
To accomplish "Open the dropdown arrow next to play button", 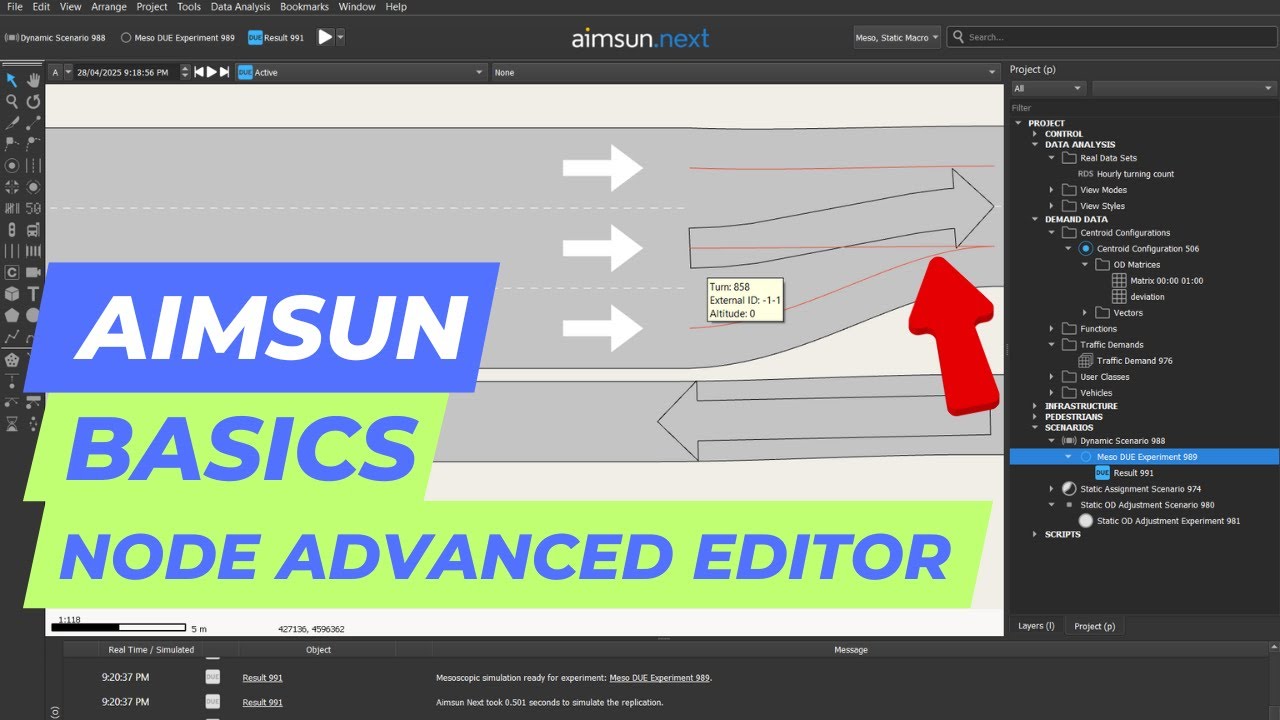I will coord(340,37).
